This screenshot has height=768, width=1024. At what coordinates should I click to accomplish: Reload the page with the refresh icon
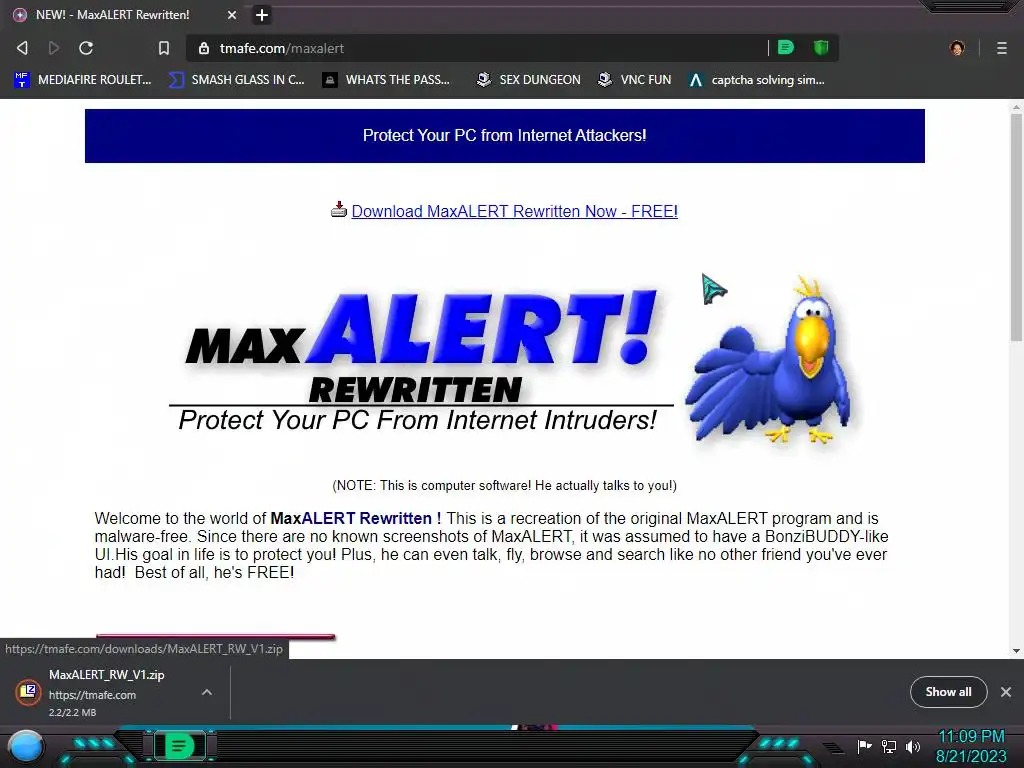(86, 48)
